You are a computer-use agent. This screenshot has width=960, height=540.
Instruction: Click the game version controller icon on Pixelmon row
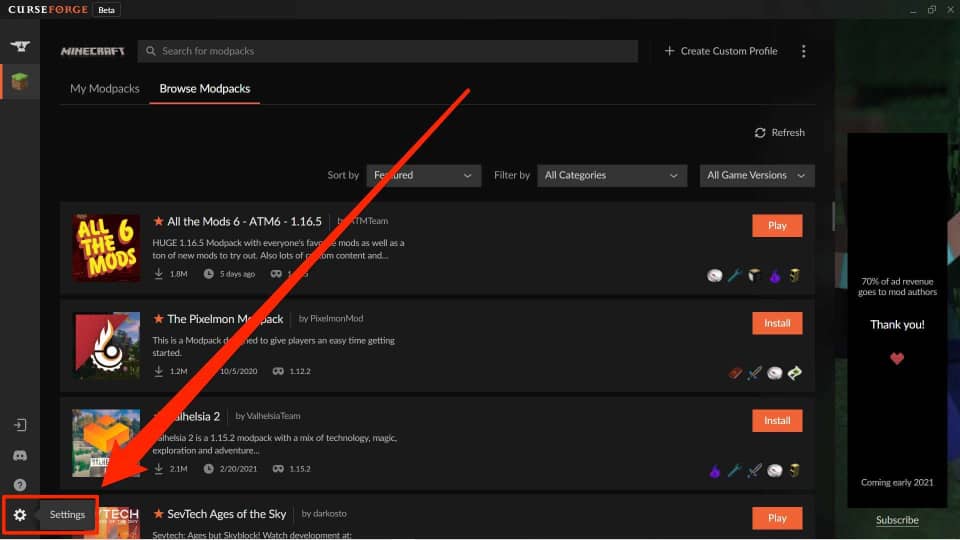[278, 371]
